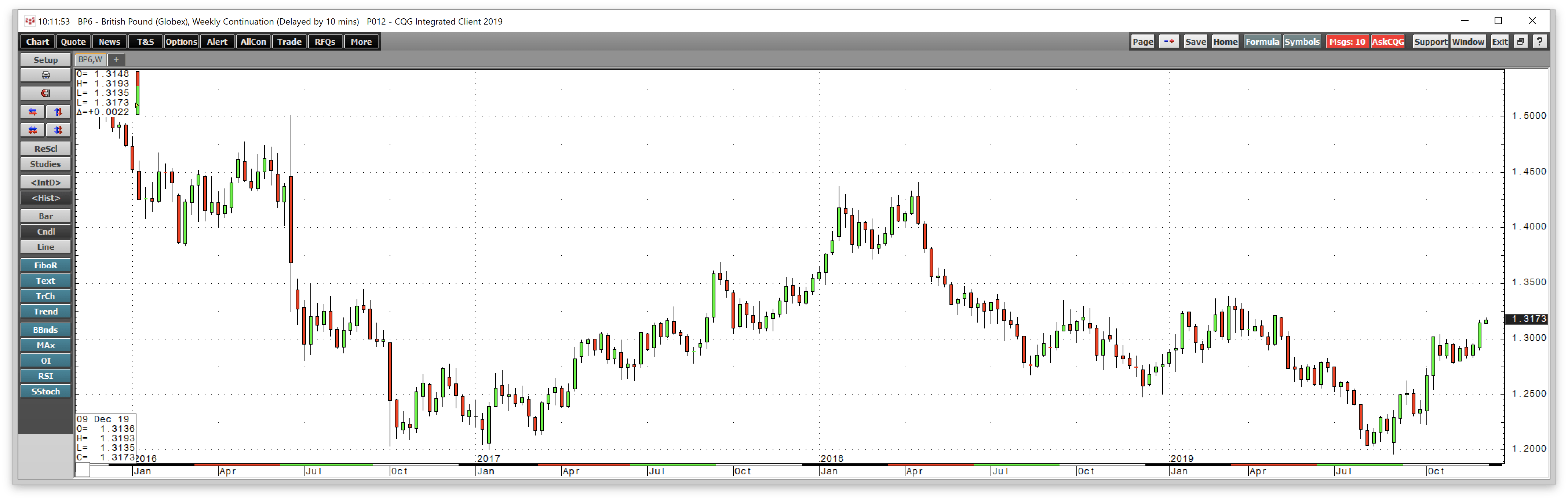This screenshot has width=1568, height=500.
Task: Open the Chart menu button
Action: [x=38, y=41]
